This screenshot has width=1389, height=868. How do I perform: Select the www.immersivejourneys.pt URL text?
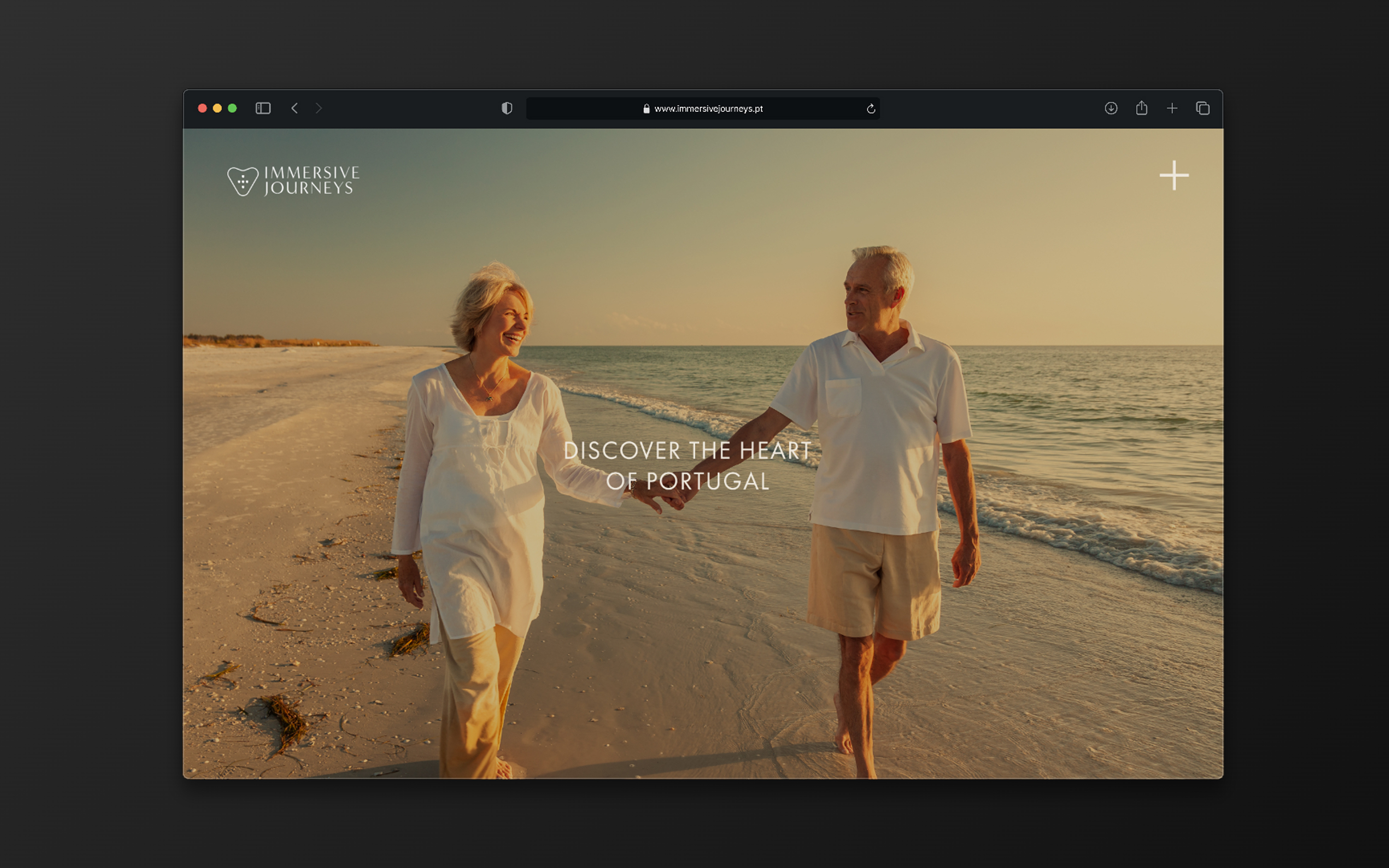click(x=708, y=109)
